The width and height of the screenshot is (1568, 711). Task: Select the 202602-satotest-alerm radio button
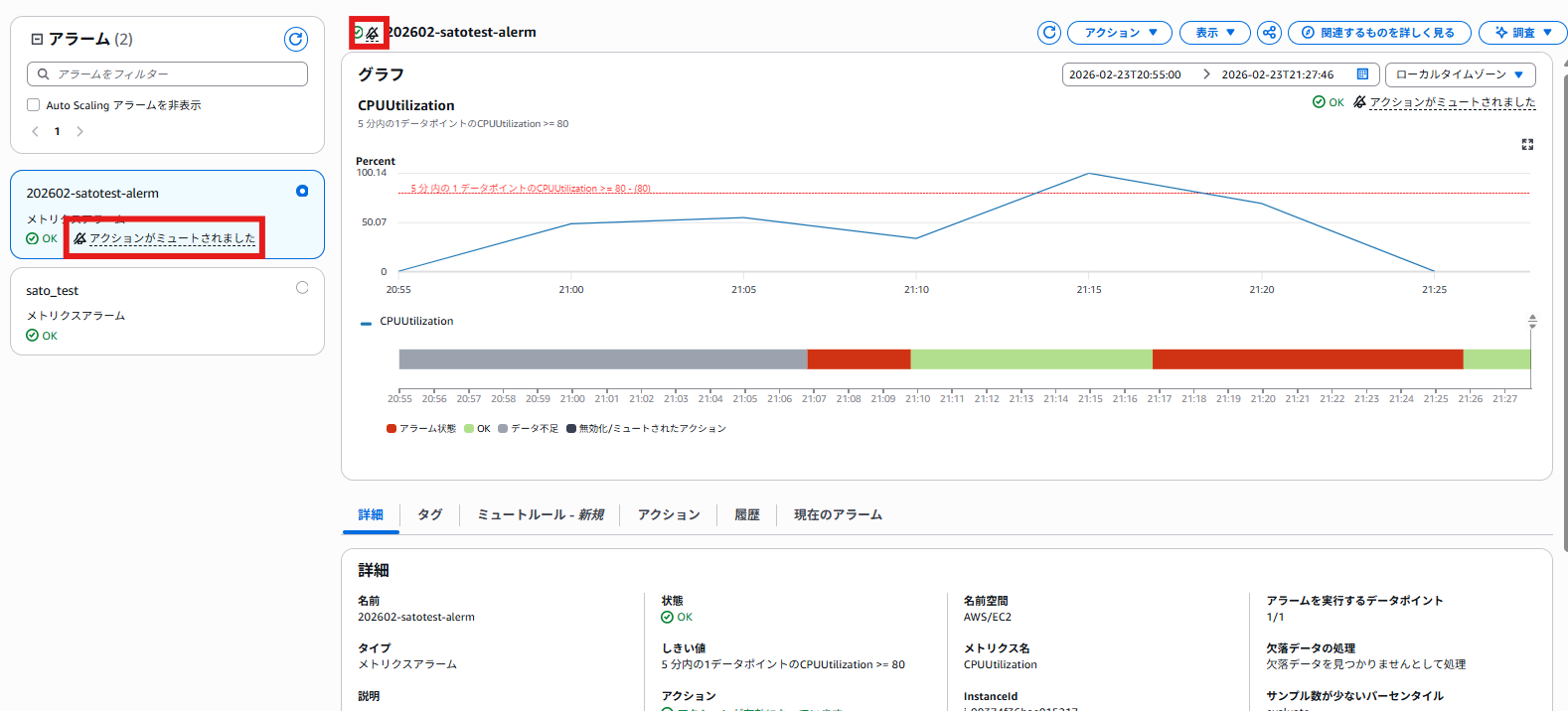(302, 191)
